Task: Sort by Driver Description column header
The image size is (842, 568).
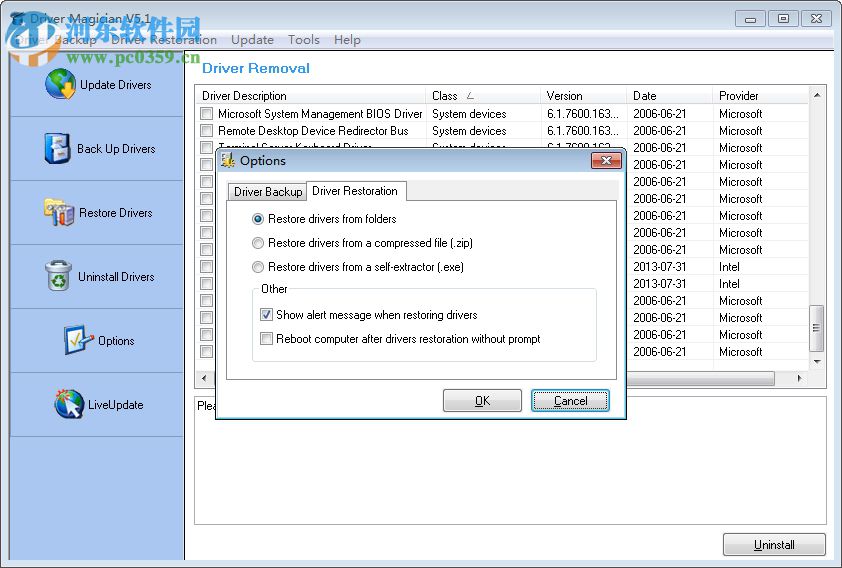Action: coord(311,96)
